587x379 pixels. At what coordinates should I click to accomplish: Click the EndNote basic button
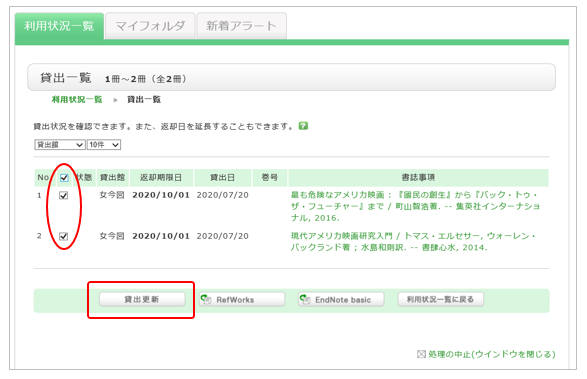[x=341, y=299]
